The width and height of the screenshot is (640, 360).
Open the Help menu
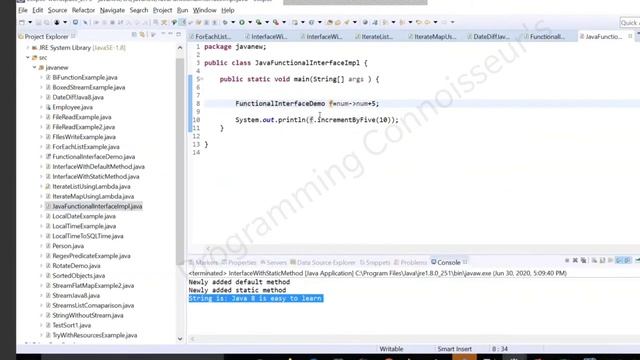click(x=228, y=10)
